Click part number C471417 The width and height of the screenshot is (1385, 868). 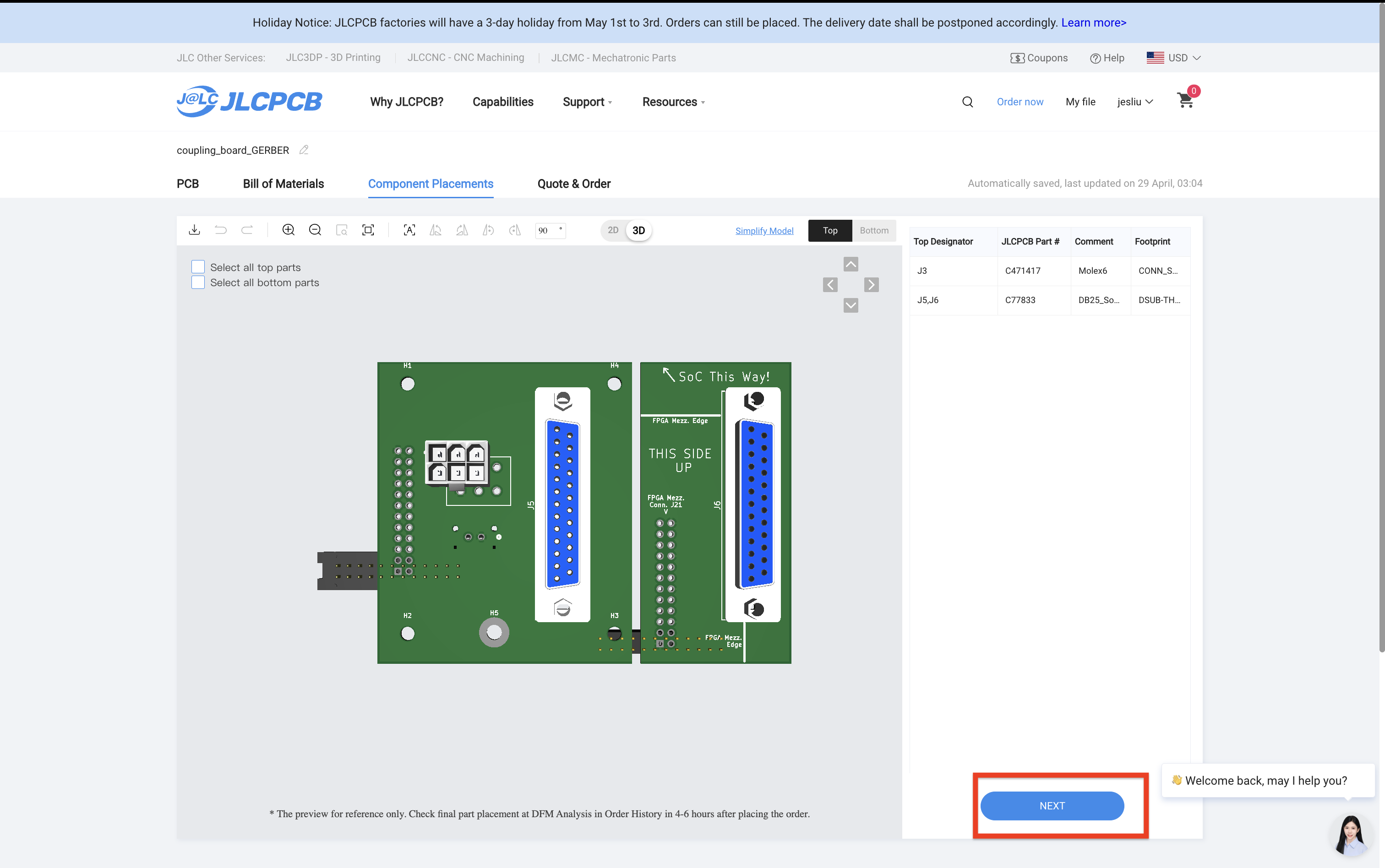[x=1022, y=271]
